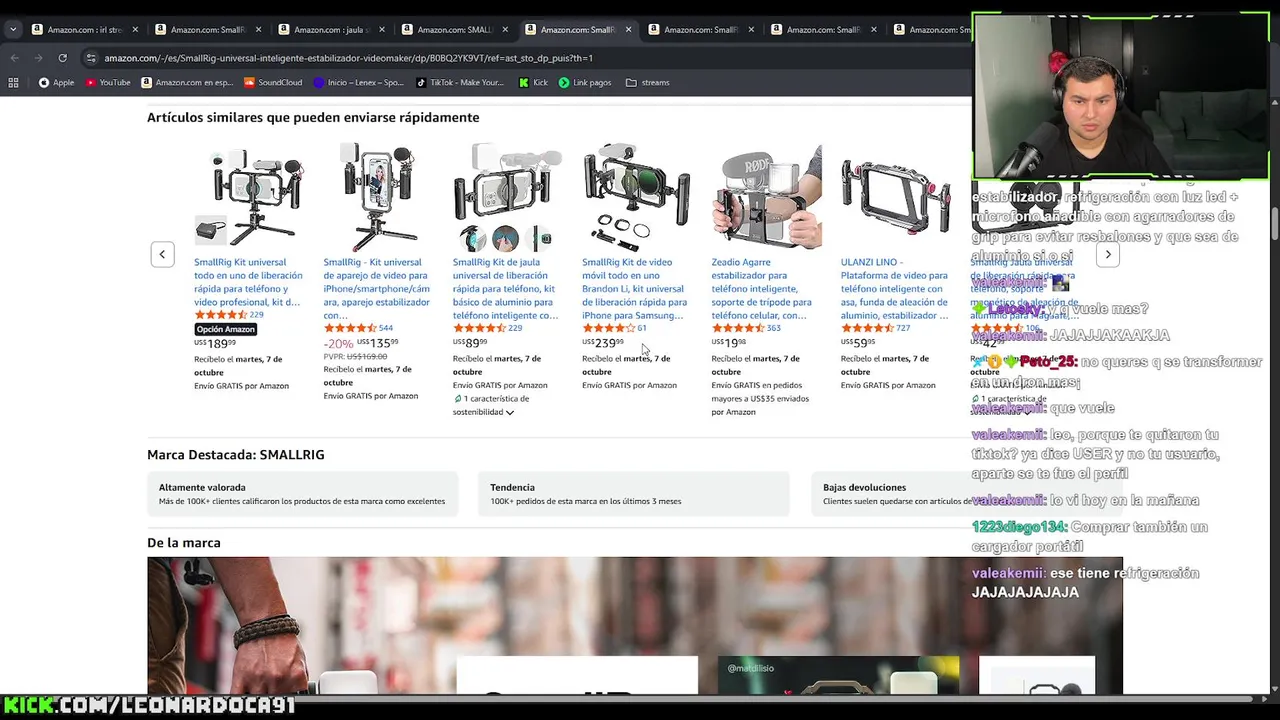Open the 727 reviews count link
This screenshot has height=720, width=1280.
point(903,328)
